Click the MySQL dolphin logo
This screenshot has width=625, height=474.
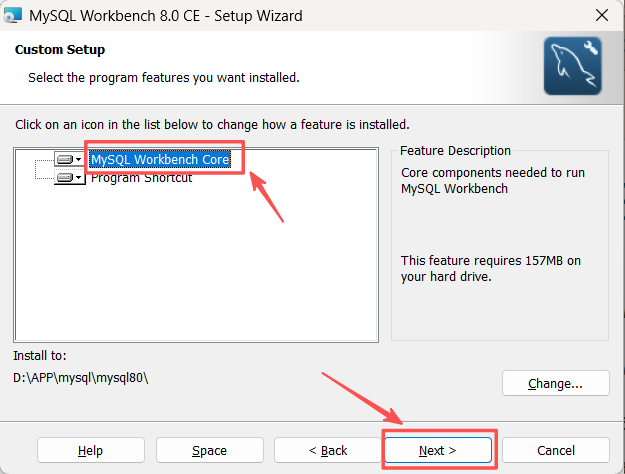point(572,66)
